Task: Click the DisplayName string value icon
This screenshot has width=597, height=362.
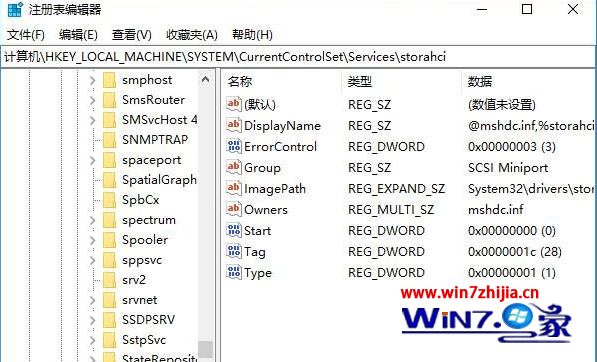Action: click(234, 125)
